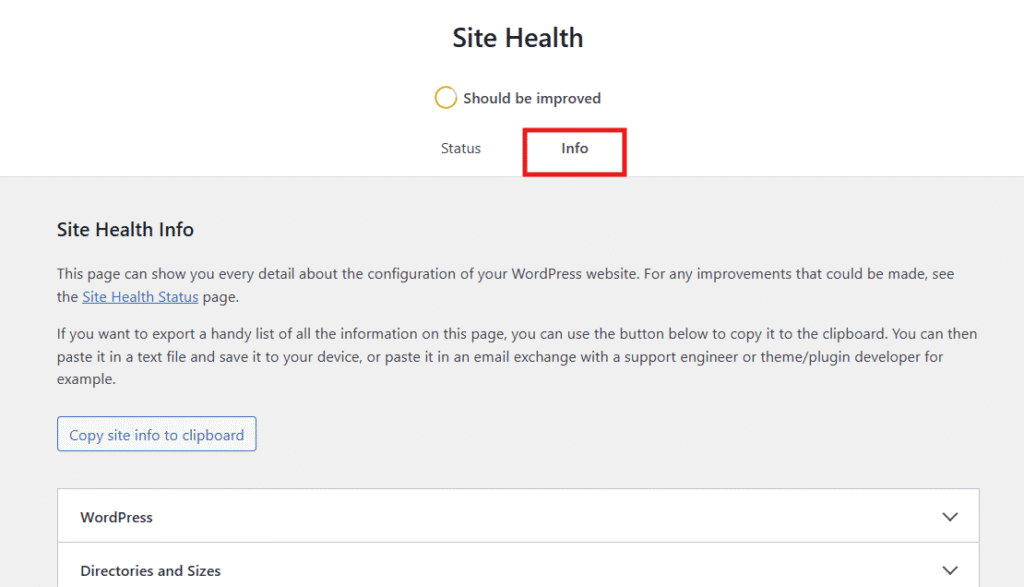
Task: Click the yellow site health status circle
Action: (445, 98)
